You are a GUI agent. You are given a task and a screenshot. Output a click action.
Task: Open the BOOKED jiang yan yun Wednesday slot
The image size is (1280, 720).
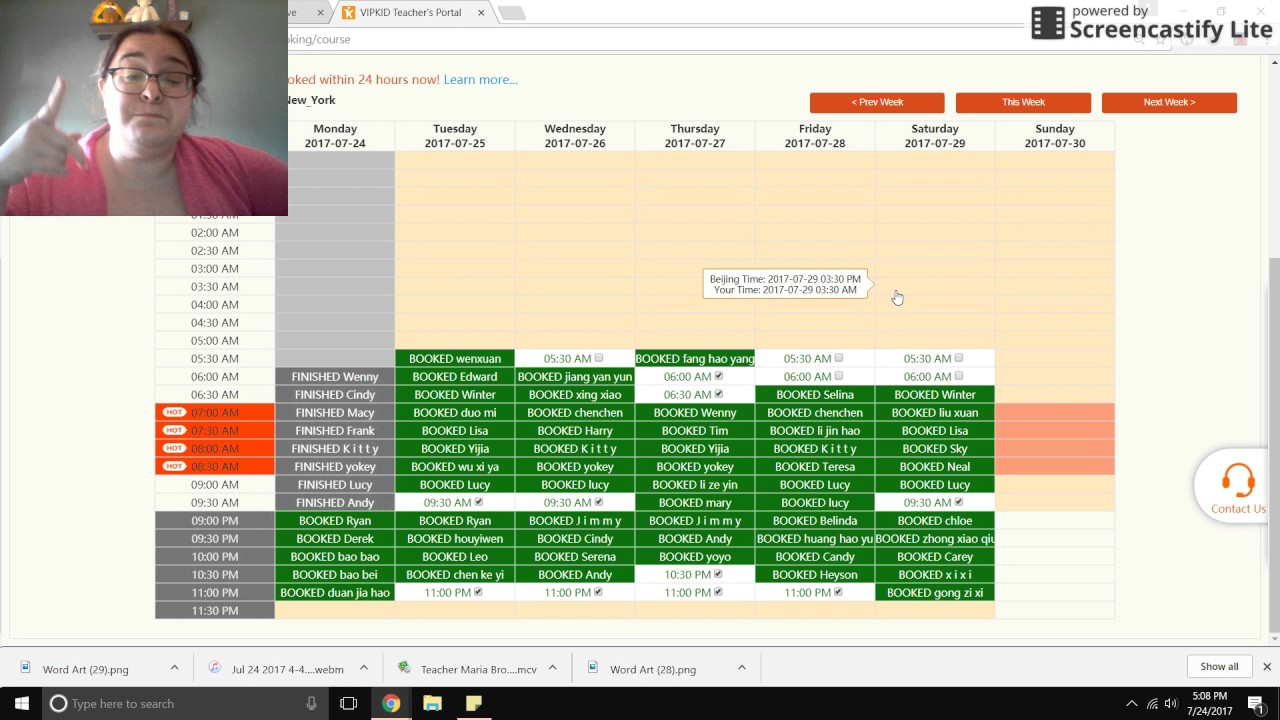point(575,376)
